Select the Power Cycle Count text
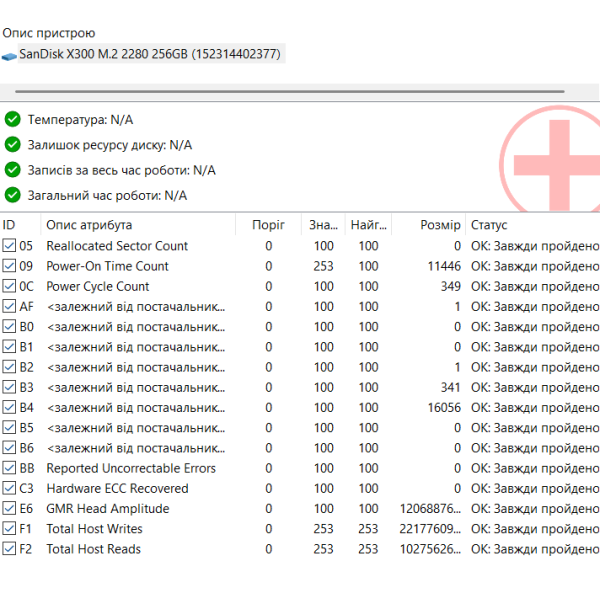The width and height of the screenshot is (600, 600). click(98, 286)
